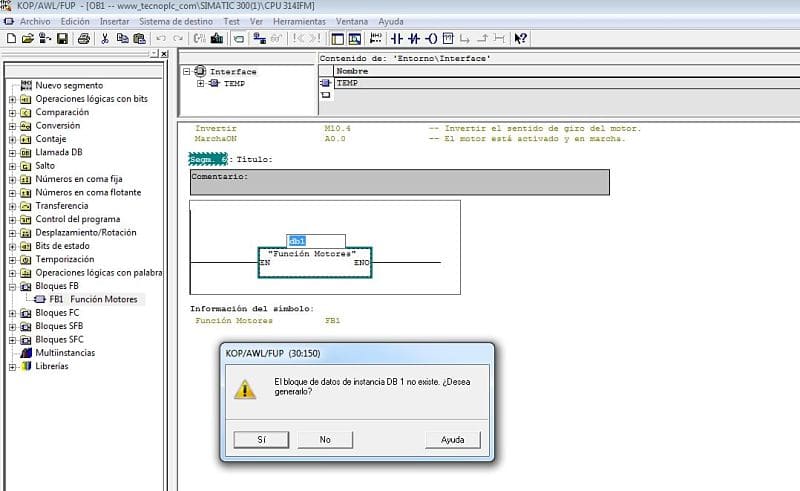800x491 pixels.
Task: Close the catalog side panel
Action: 164,54
